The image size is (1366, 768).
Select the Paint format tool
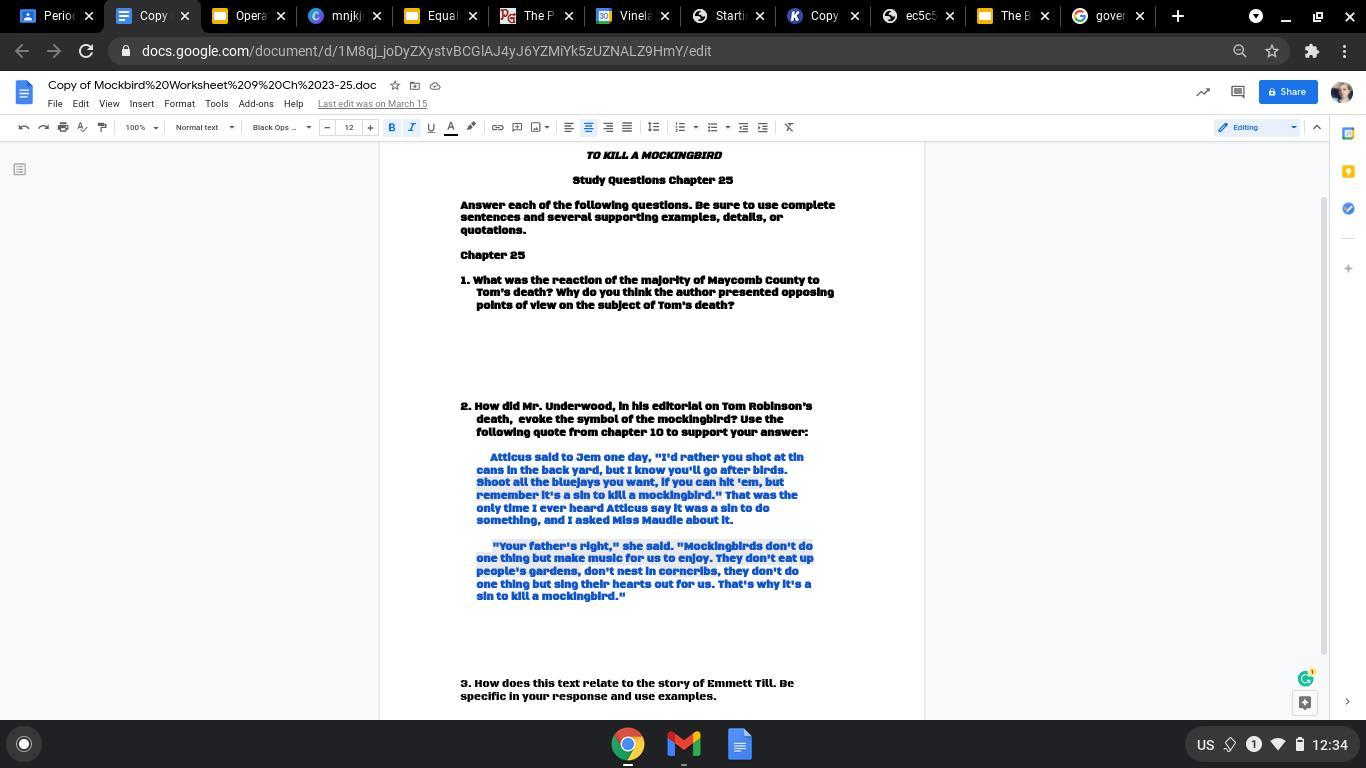tap(102, 127)
